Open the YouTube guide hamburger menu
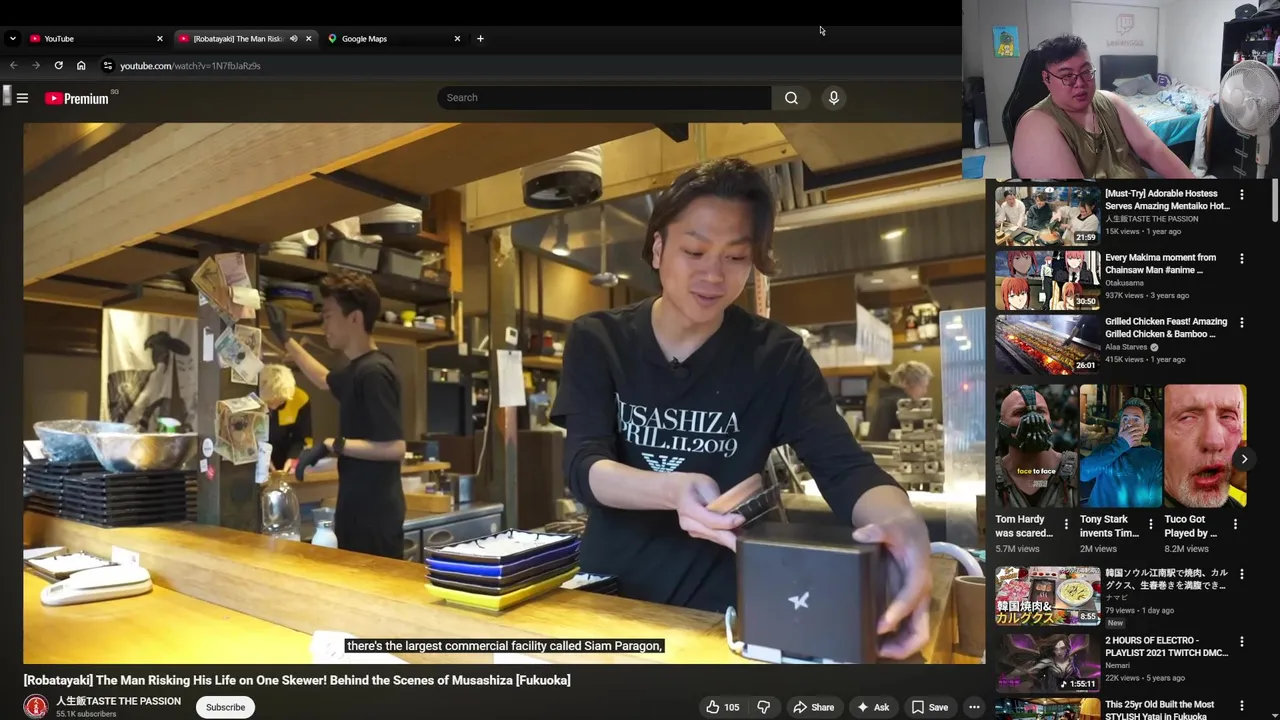 click(22, 98)
